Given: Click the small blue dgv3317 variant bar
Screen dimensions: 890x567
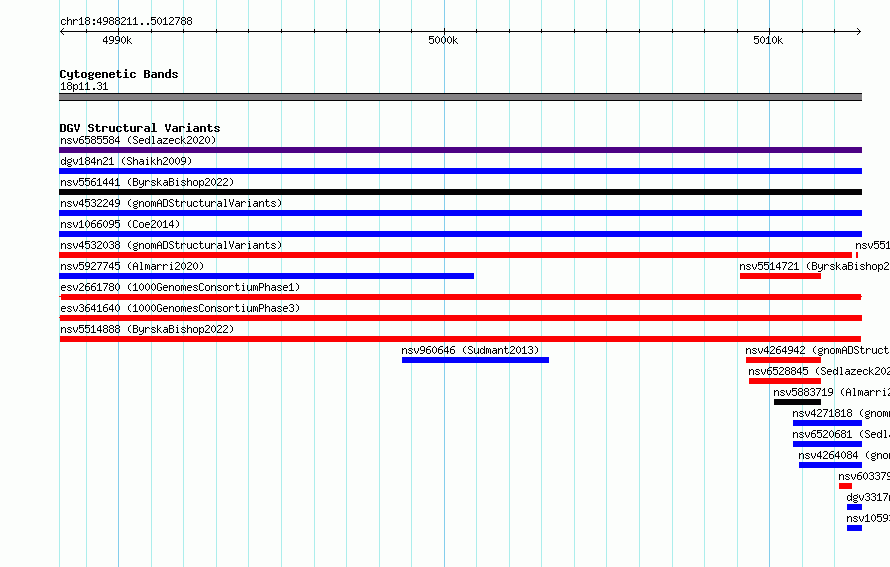Looking at the screenshot, I should [x=854, y=507].
